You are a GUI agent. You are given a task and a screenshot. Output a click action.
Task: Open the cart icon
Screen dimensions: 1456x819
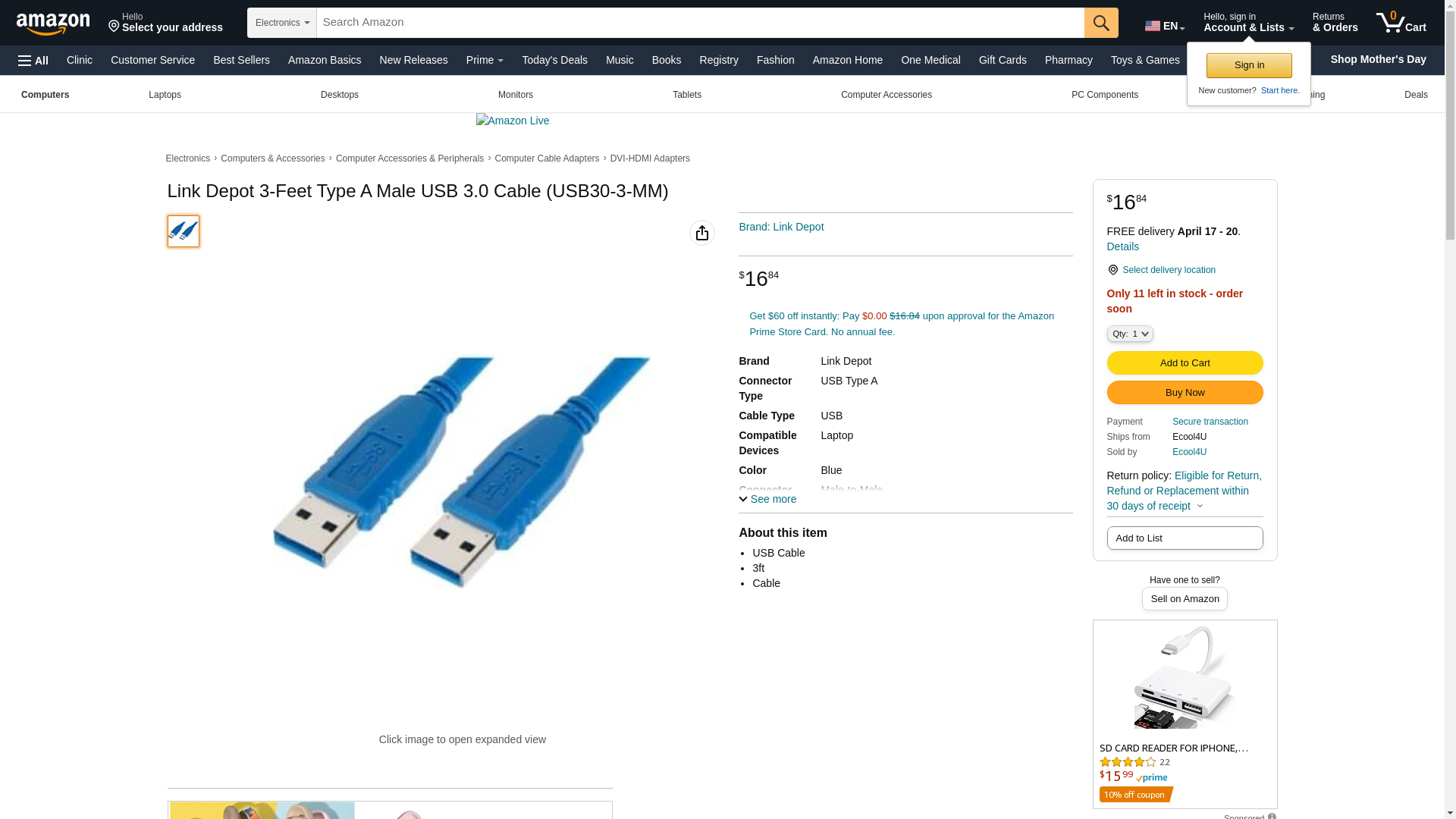1401,23
